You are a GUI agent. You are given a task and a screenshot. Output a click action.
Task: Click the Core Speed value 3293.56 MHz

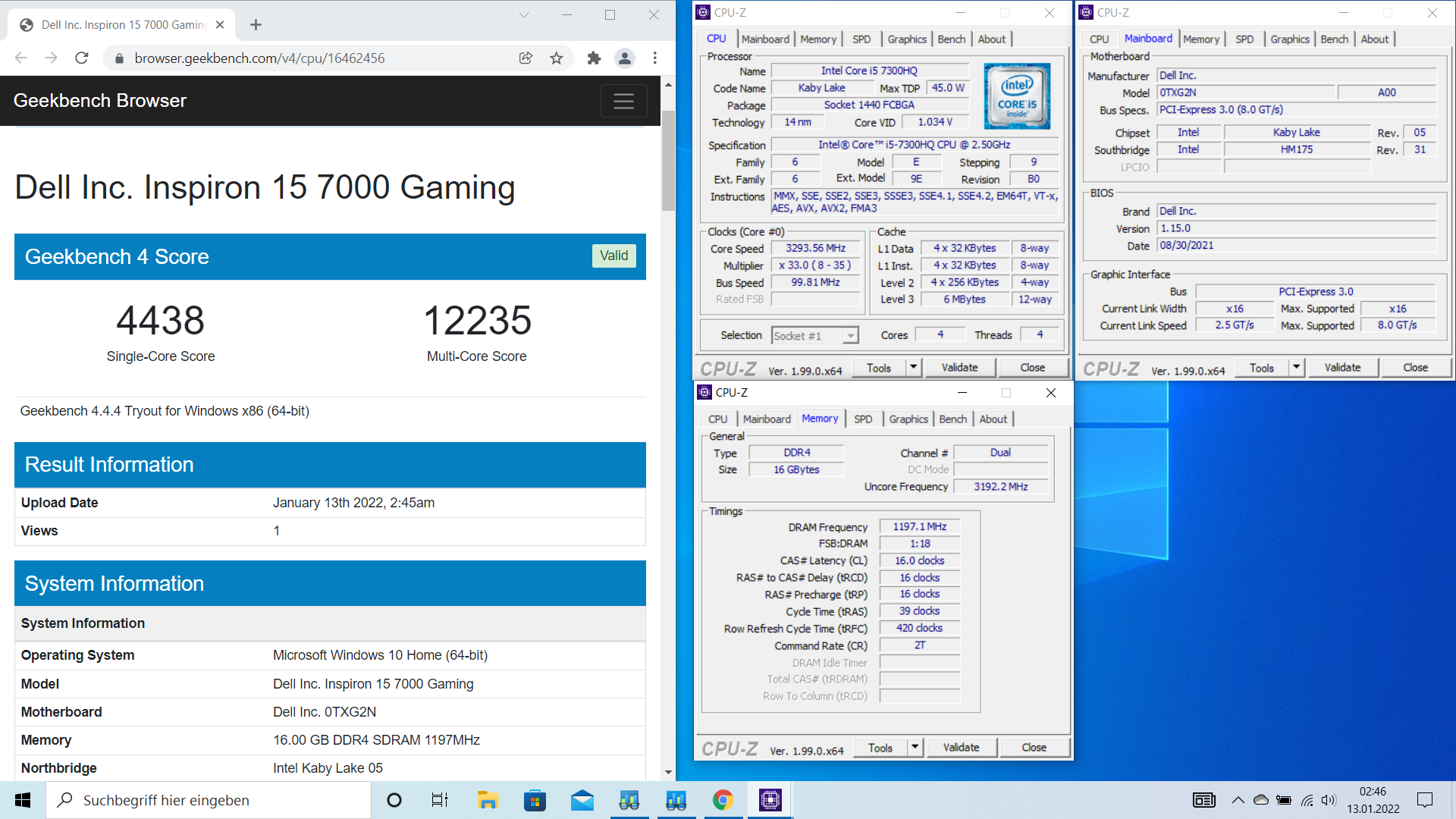815,248
